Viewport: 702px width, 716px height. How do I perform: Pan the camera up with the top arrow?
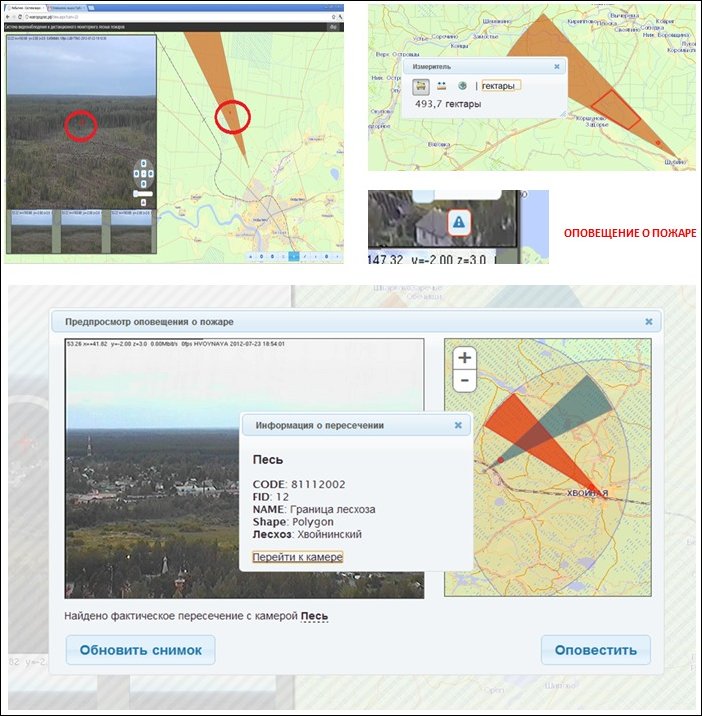143,162
